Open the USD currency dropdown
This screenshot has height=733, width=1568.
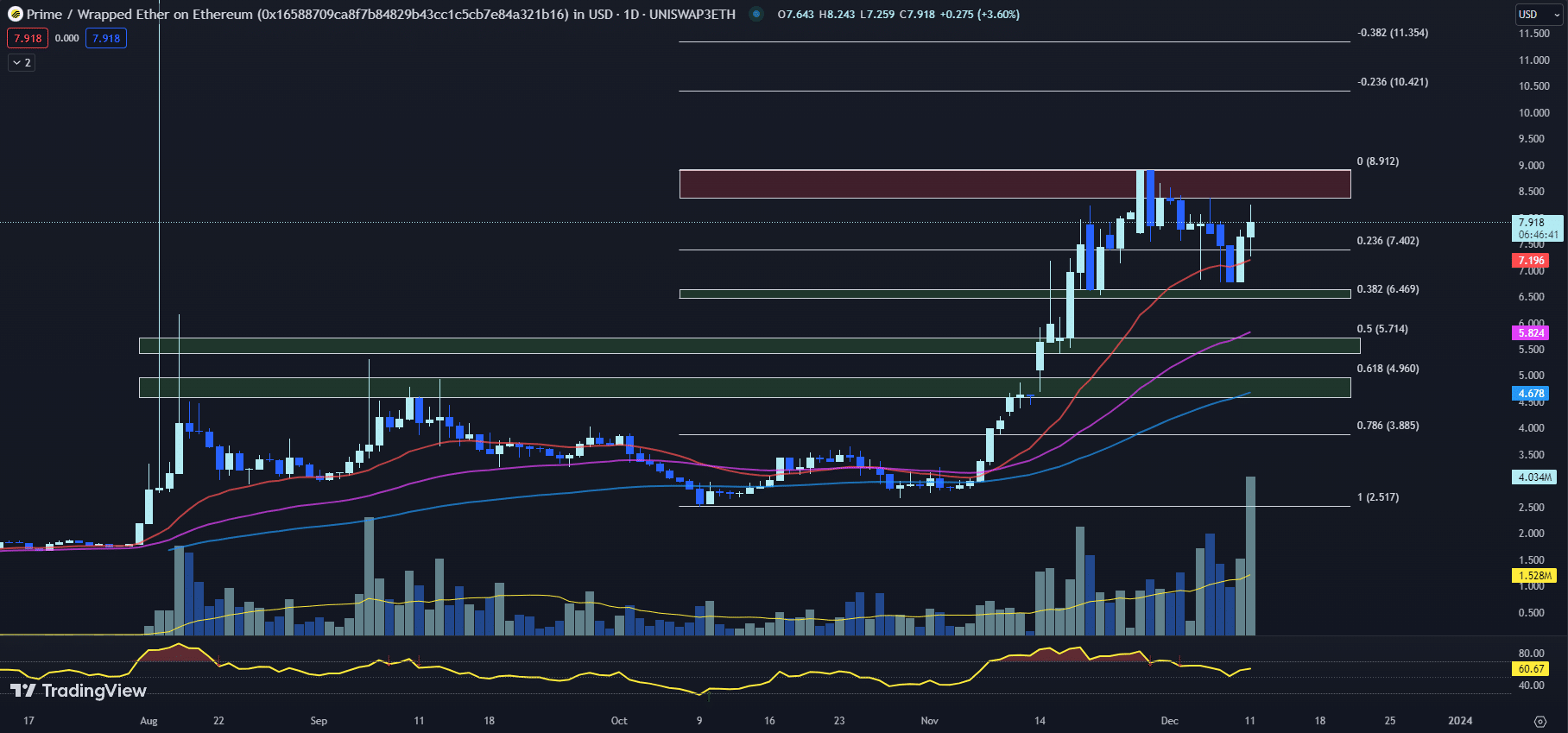coord(1538,14)
